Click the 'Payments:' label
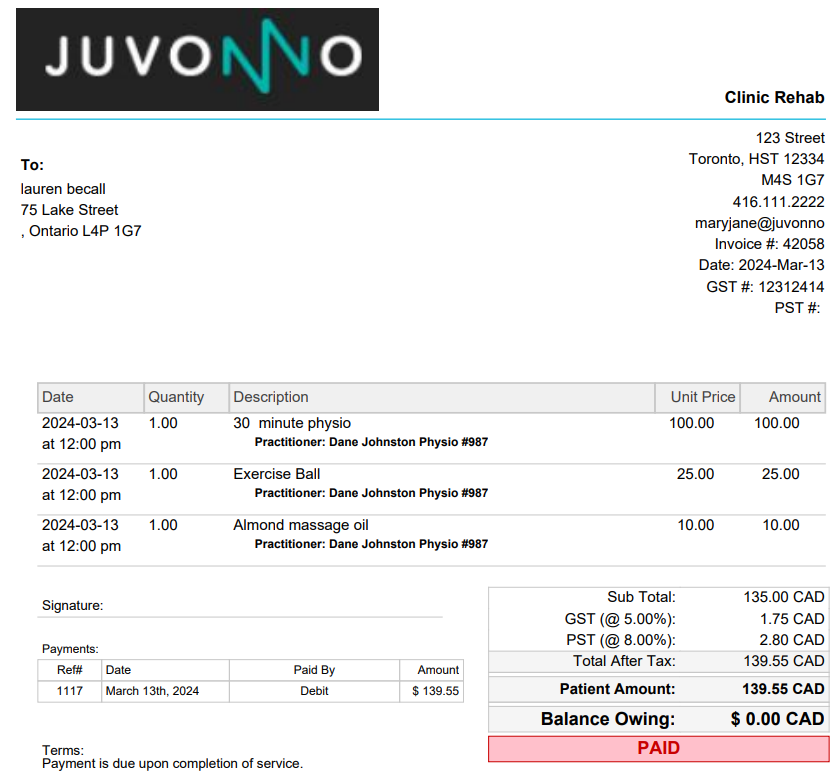 [70, 649]
